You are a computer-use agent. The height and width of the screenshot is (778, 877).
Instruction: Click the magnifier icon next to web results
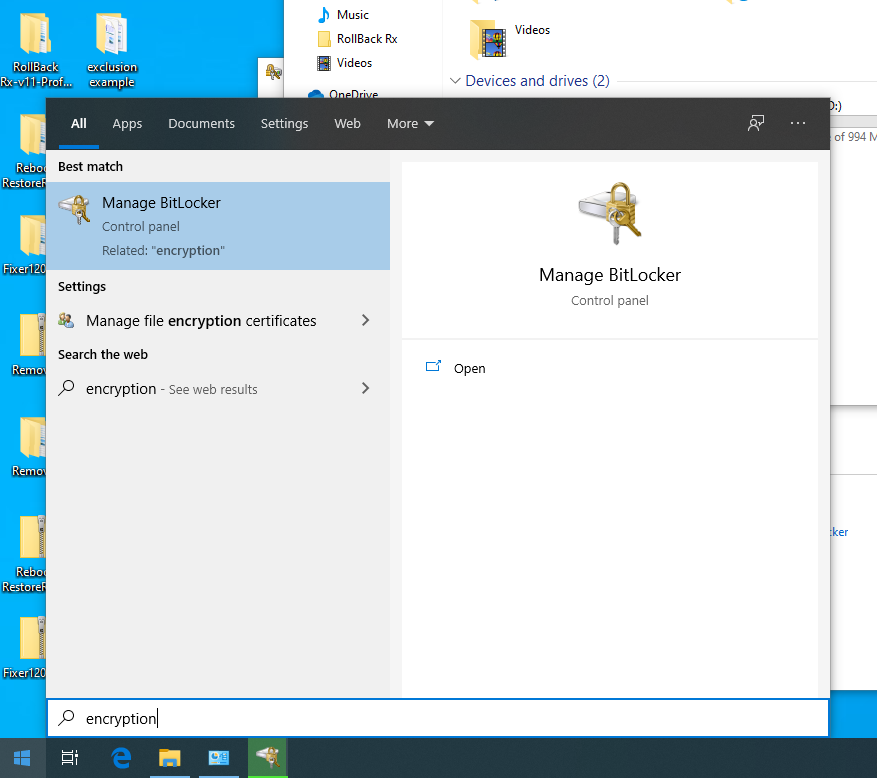[x=66, y=388]
